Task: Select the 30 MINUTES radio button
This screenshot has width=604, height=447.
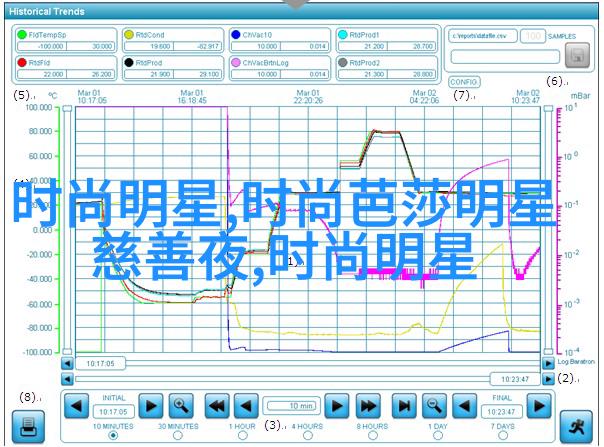Action: [178, 435]
